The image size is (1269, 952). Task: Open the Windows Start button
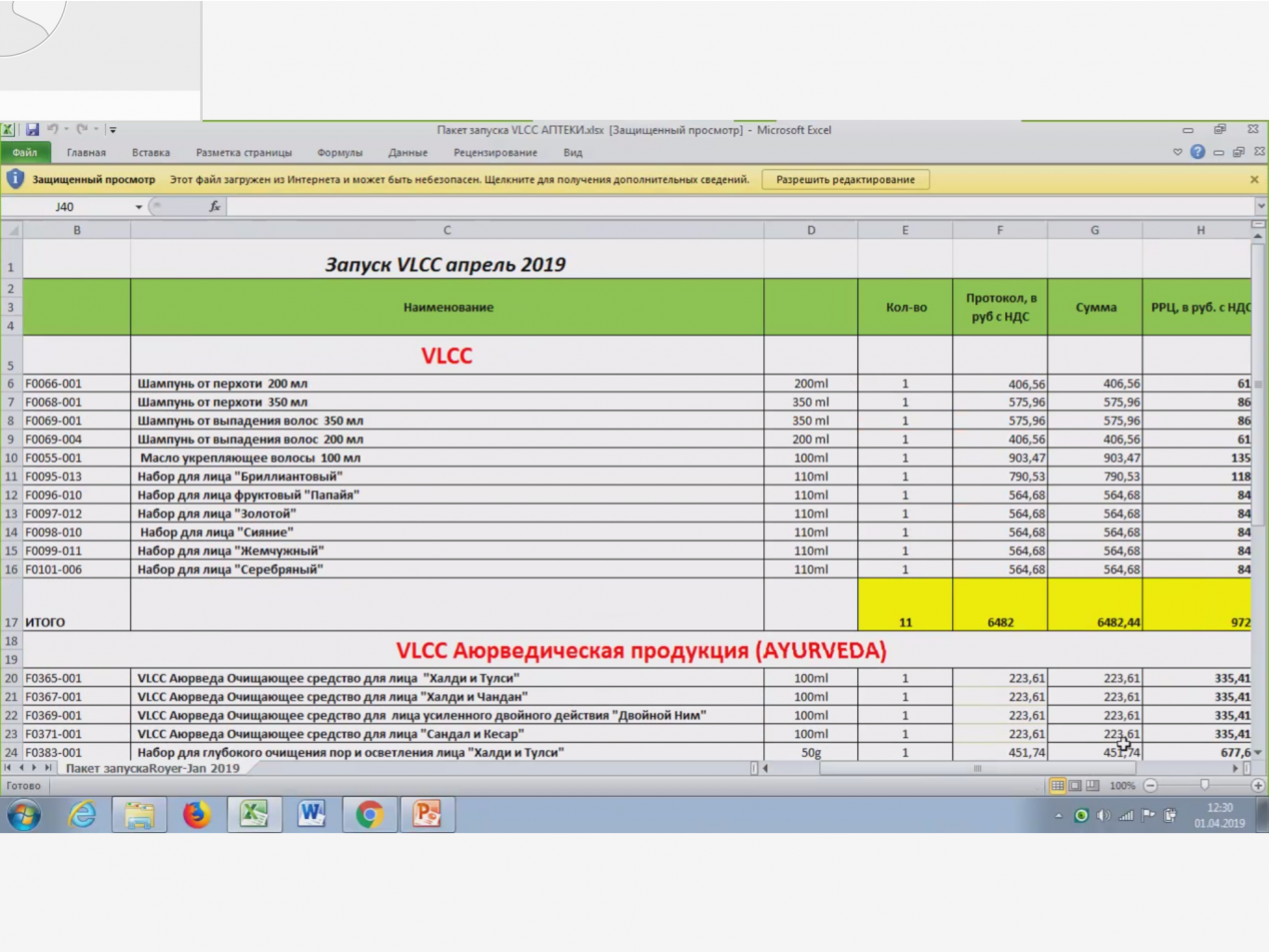[x=25, y=815]
